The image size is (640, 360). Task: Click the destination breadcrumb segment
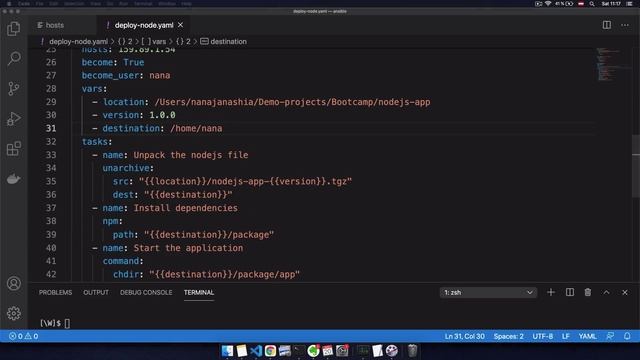click(228, 42)
